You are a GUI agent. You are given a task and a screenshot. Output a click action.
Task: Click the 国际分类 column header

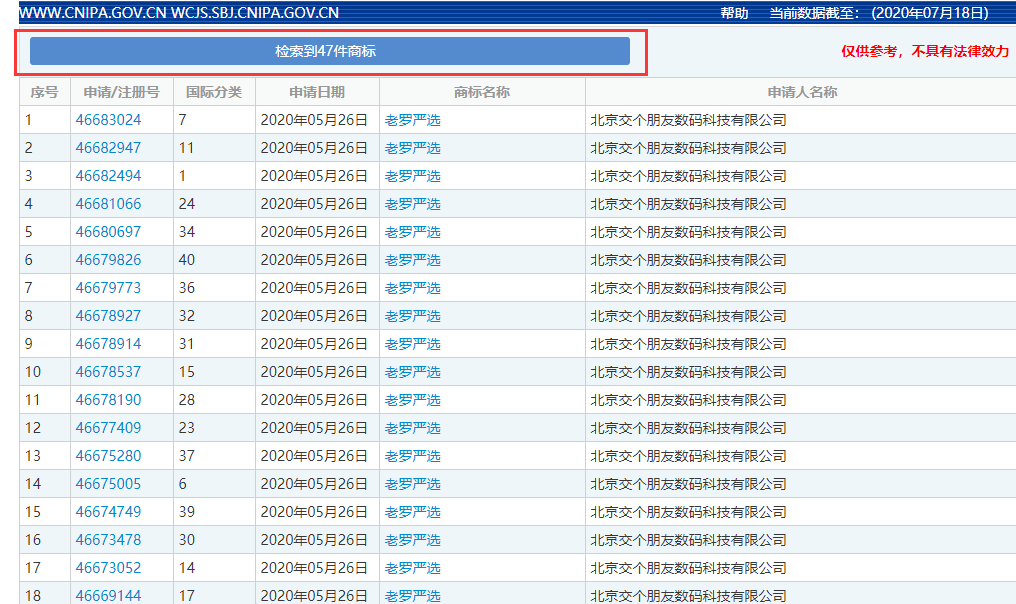click(x=214, y=92)
